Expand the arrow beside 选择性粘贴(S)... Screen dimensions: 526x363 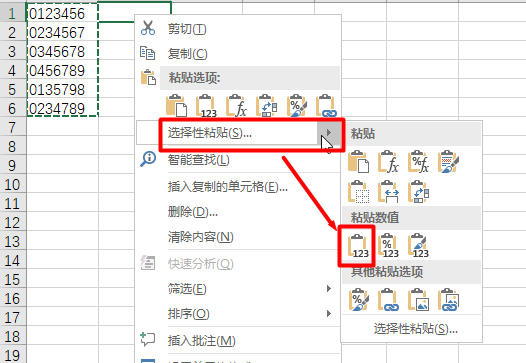[x=329, y=133]
